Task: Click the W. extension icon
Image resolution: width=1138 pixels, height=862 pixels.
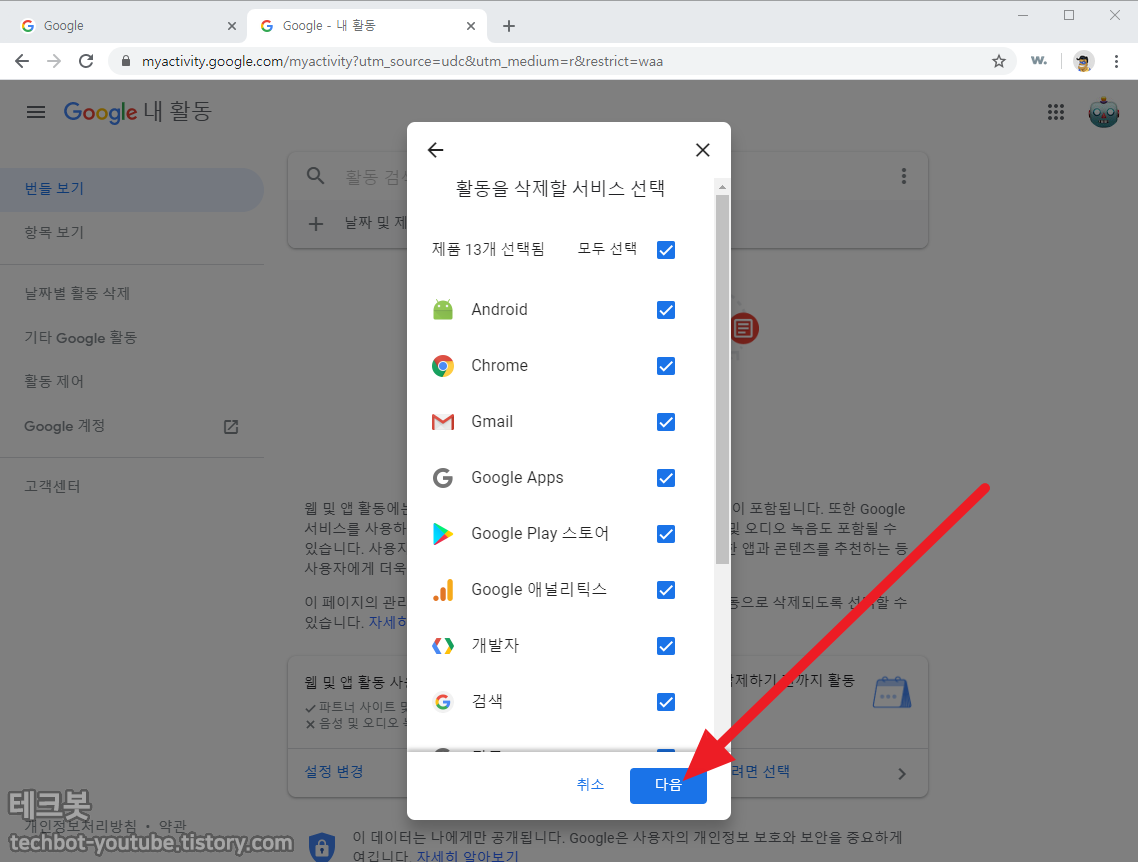Action: 1039,61
